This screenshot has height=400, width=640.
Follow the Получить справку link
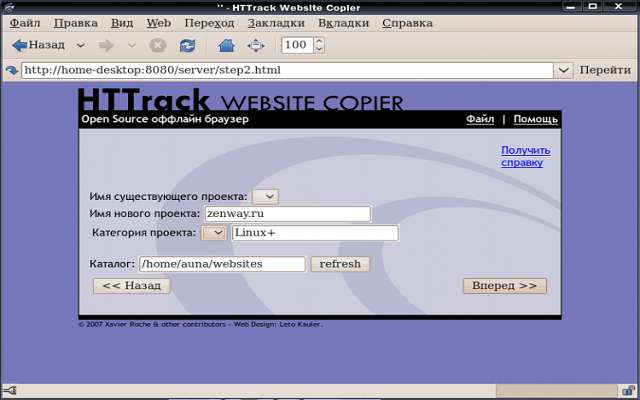pyautogui.click(x=525, y=156)
